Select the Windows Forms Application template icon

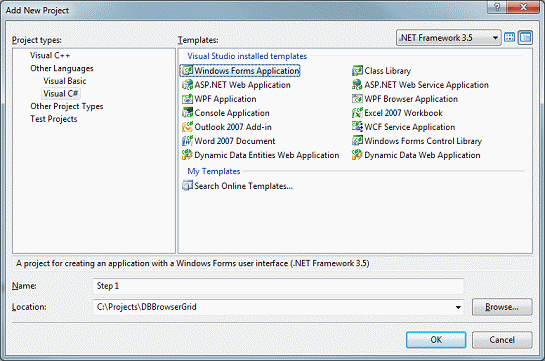click(x=187, y=71)
